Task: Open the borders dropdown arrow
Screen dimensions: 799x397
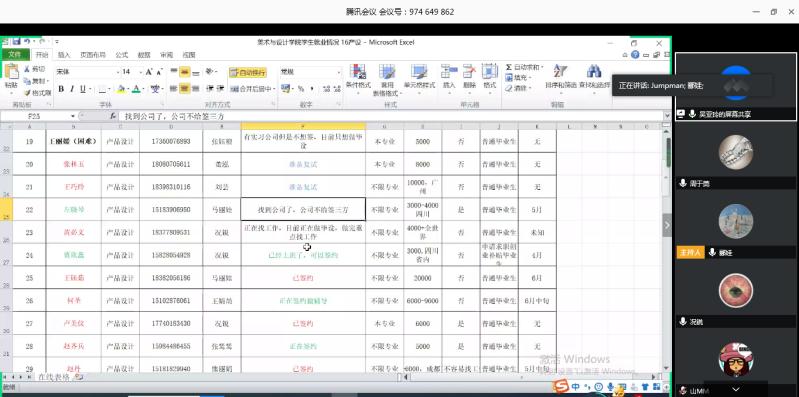Action: coord(110,89)
